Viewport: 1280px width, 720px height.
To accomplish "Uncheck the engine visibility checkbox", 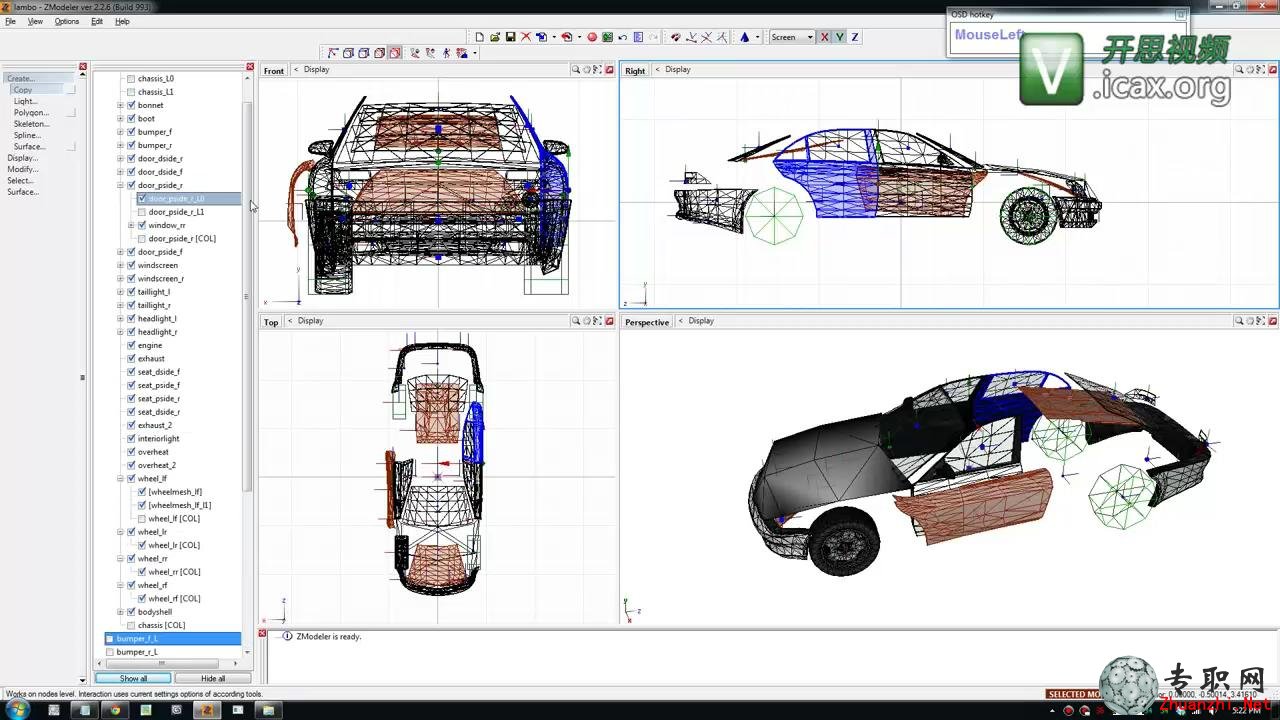I will point(131,345).
